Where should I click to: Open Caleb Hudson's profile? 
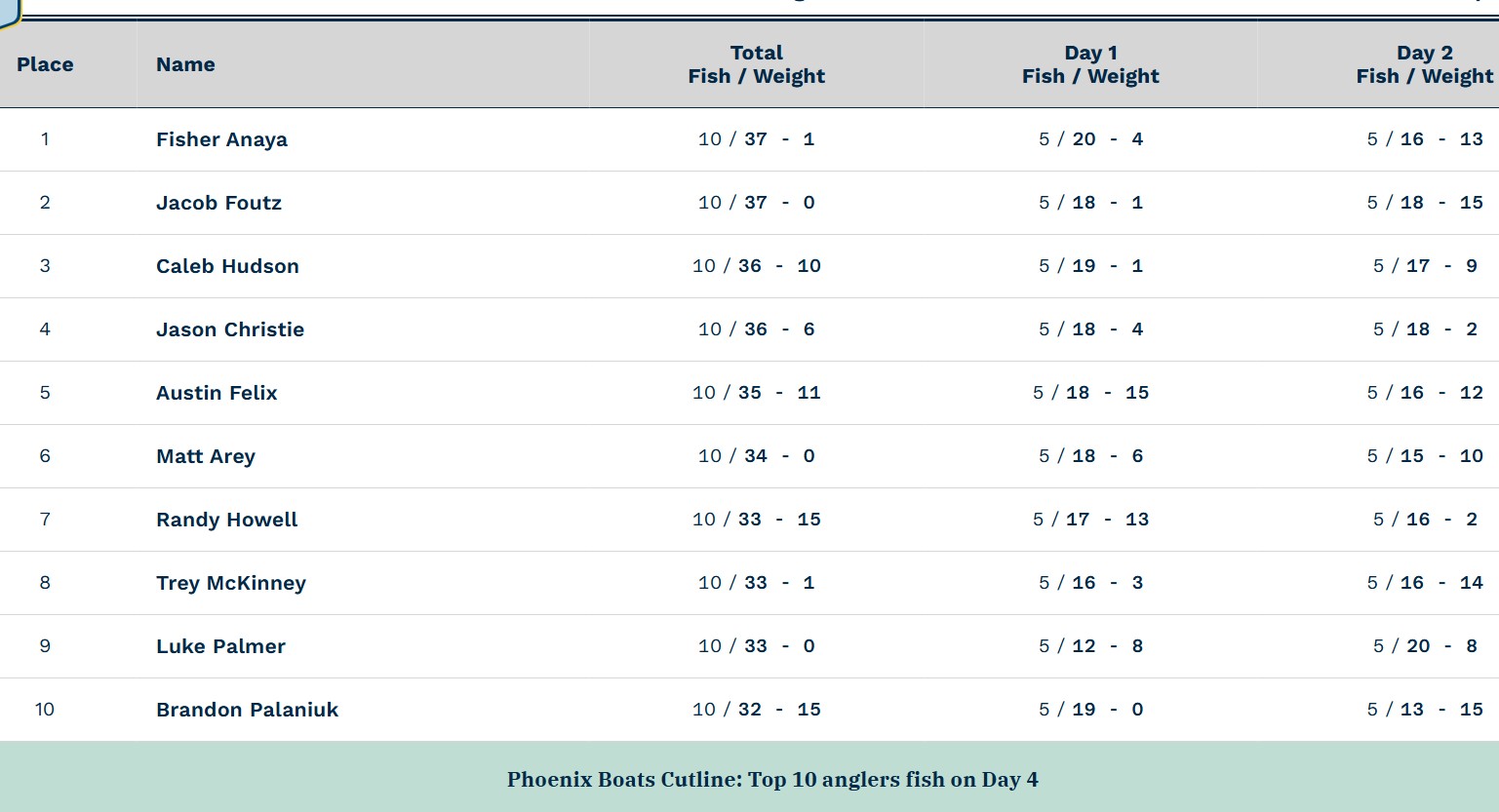click(x=227, y=266)
